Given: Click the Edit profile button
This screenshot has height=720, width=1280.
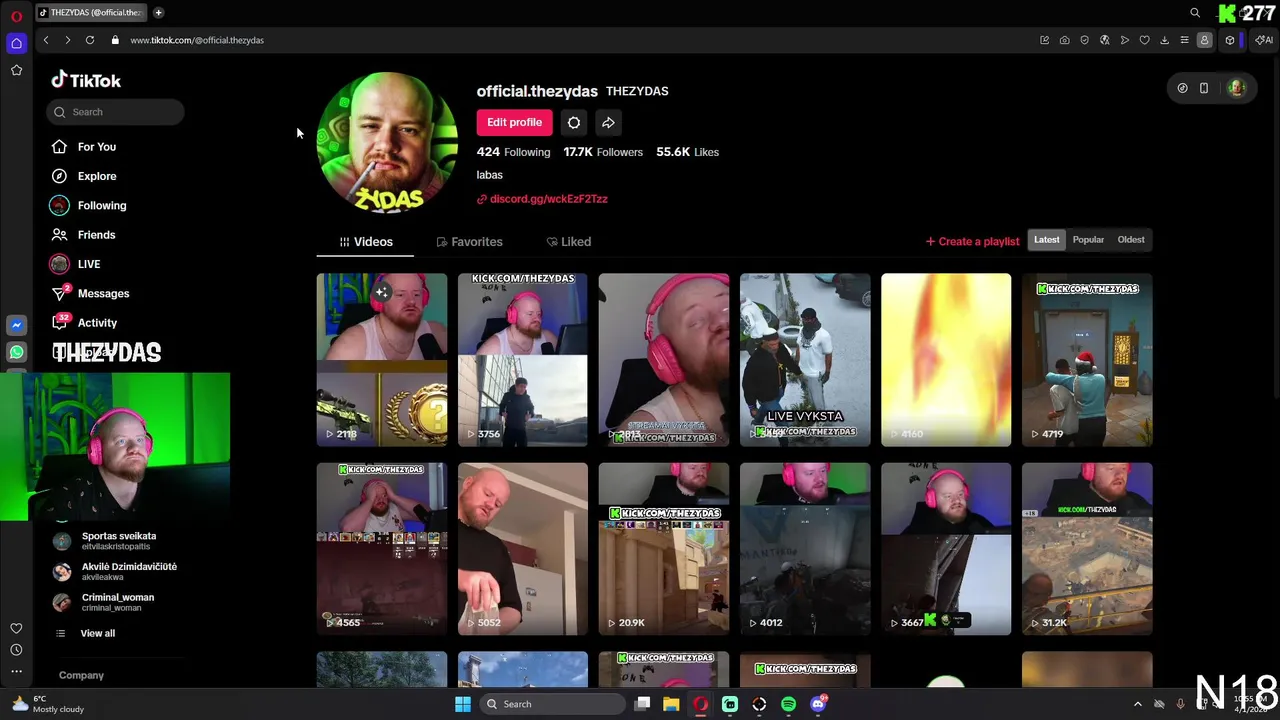Looking at the screenshot, I should [x=514, y=123].
